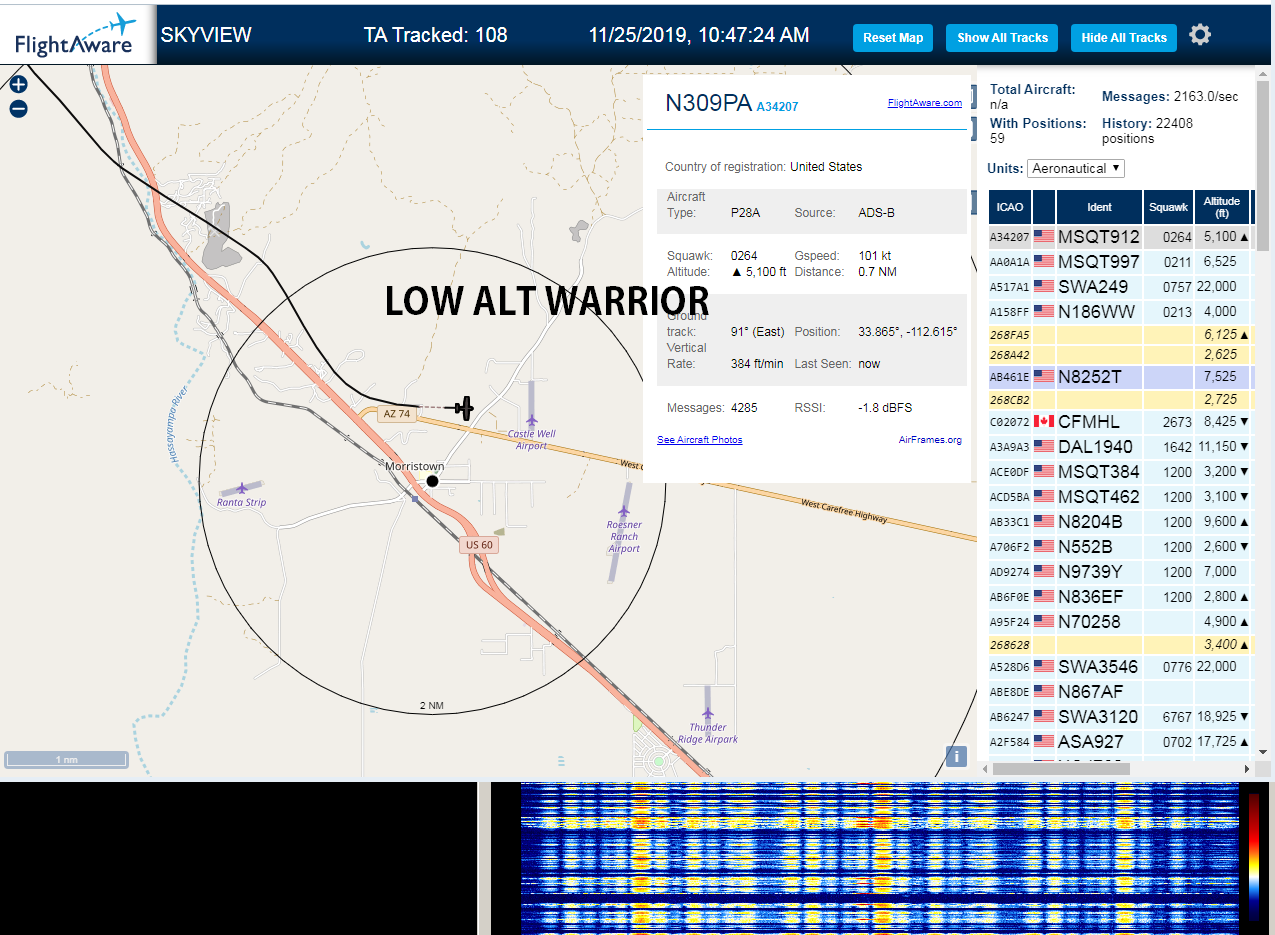Zoom out the map with minus icon
The height and width of the screenshot is (935, 1275).
pyautogui.click(x=18, y=109)
